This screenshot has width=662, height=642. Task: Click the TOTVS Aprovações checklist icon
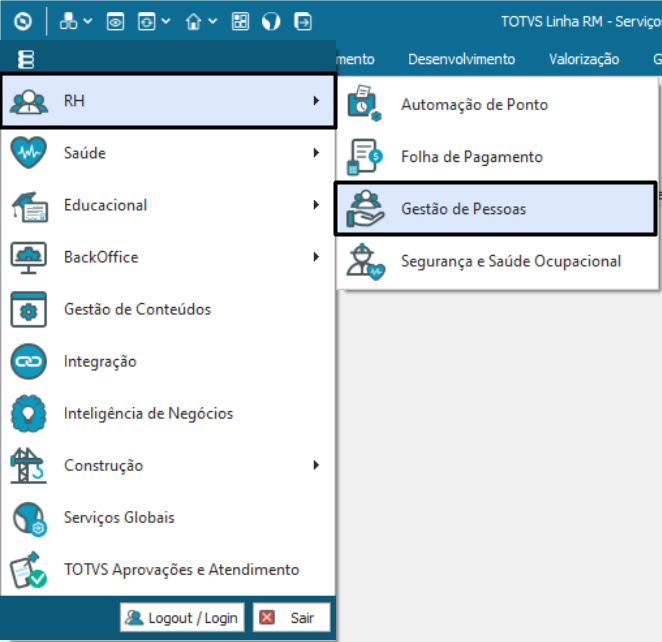click(28, 570)
